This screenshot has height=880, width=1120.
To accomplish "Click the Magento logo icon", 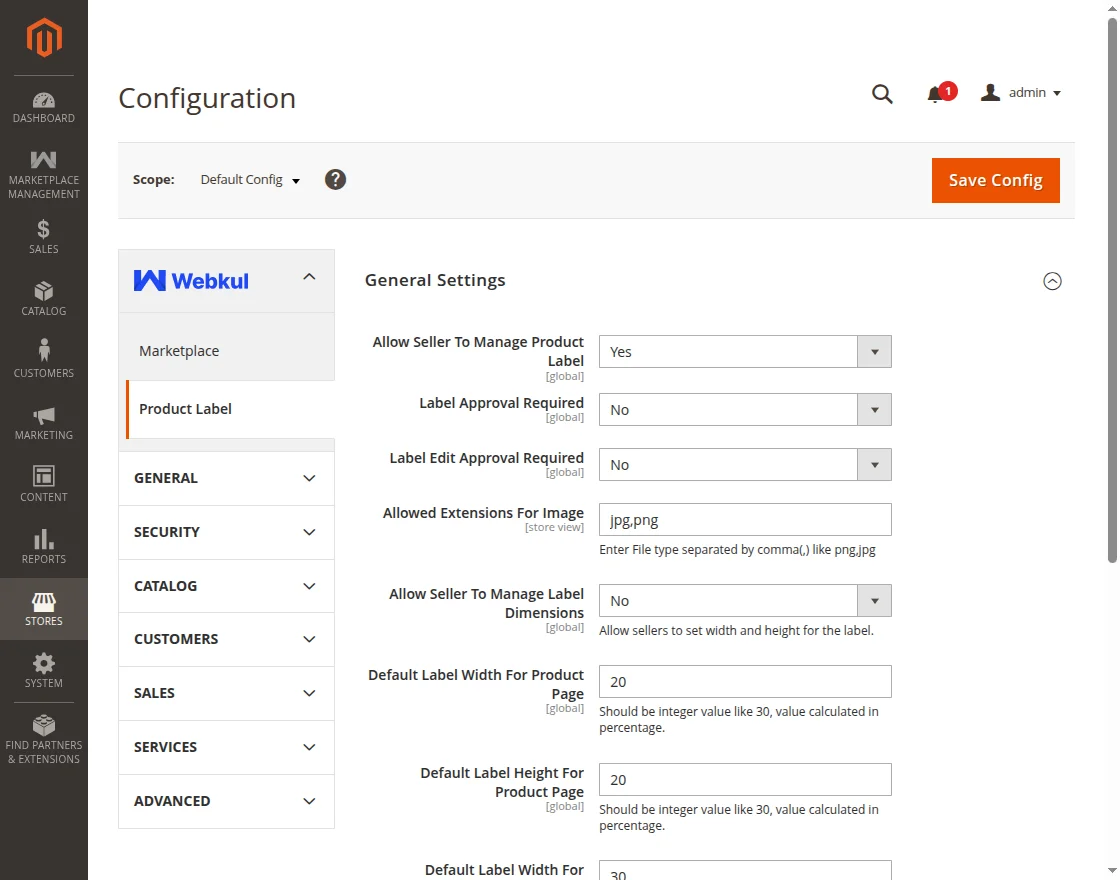I will click(44, 38).
